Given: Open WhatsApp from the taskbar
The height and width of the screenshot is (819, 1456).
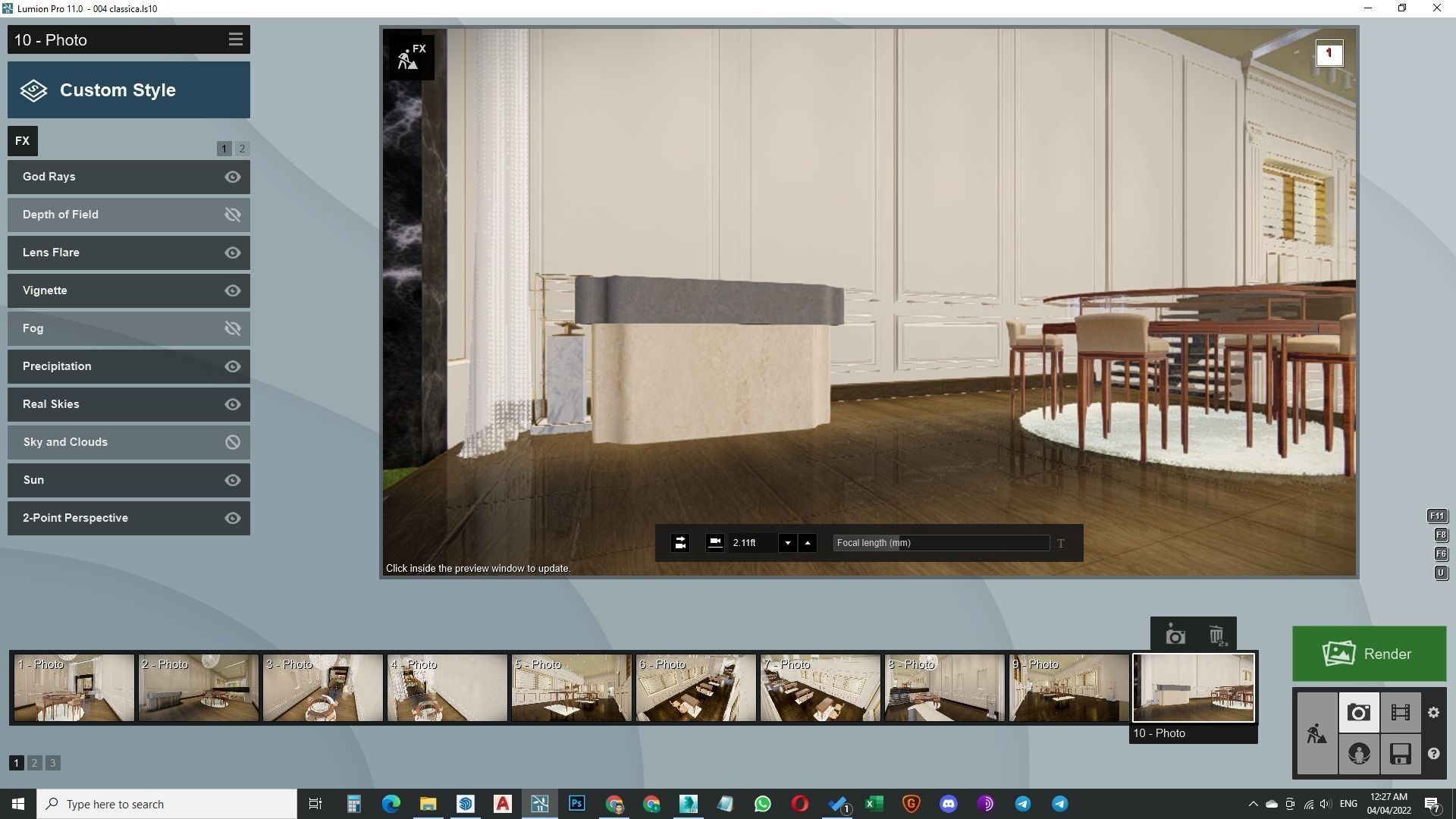Looking at the screenshot, I should pos(762,804).
